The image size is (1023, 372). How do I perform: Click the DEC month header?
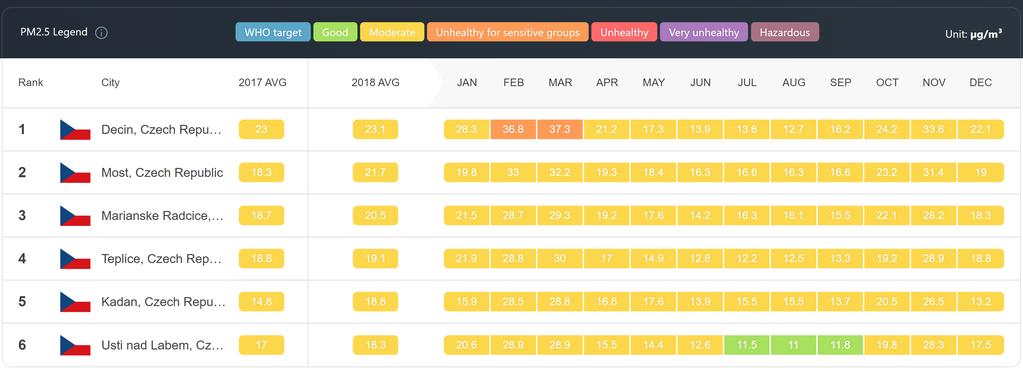pos(981,83)
